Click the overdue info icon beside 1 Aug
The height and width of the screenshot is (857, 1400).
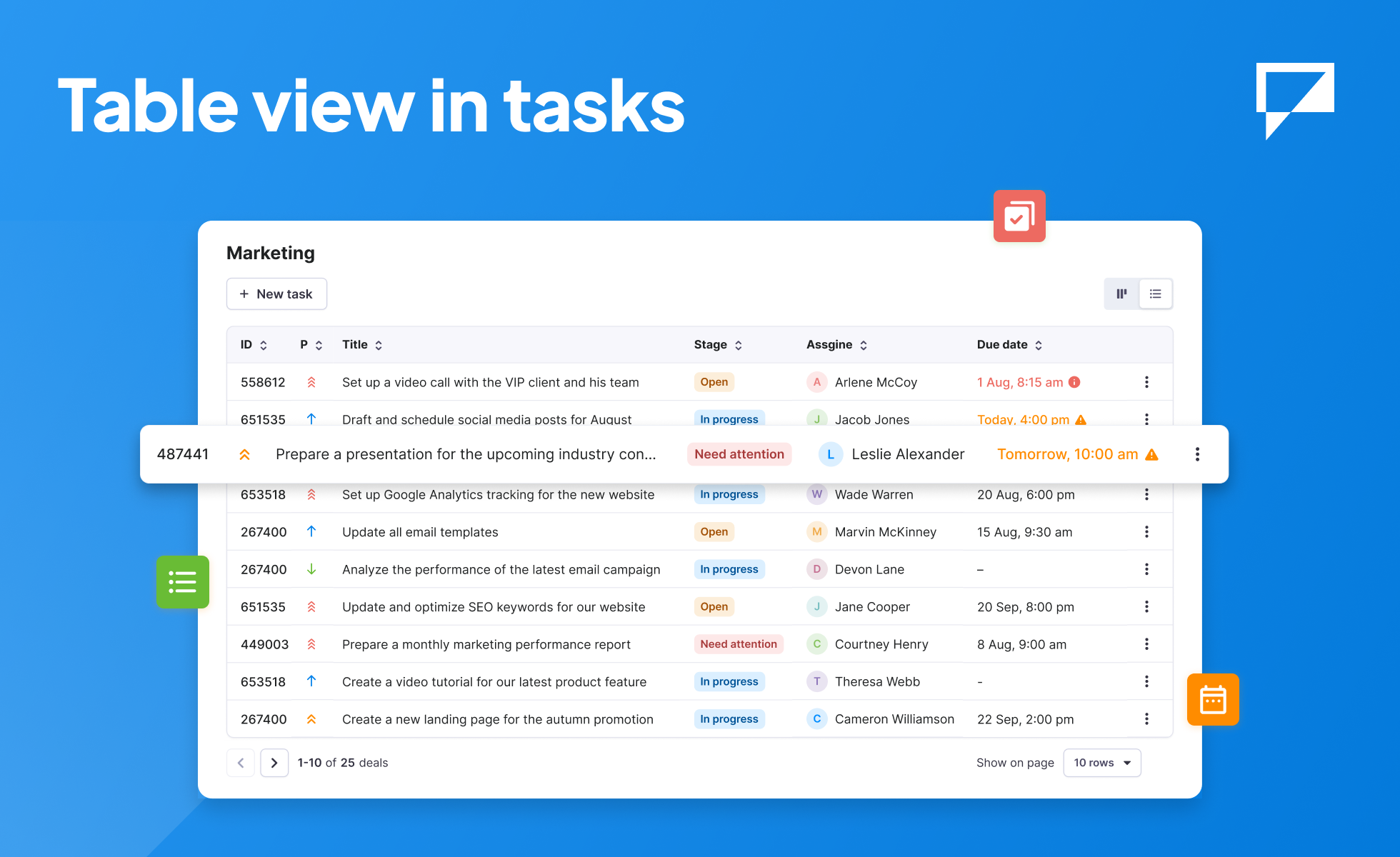click(x=1074, y=382)
